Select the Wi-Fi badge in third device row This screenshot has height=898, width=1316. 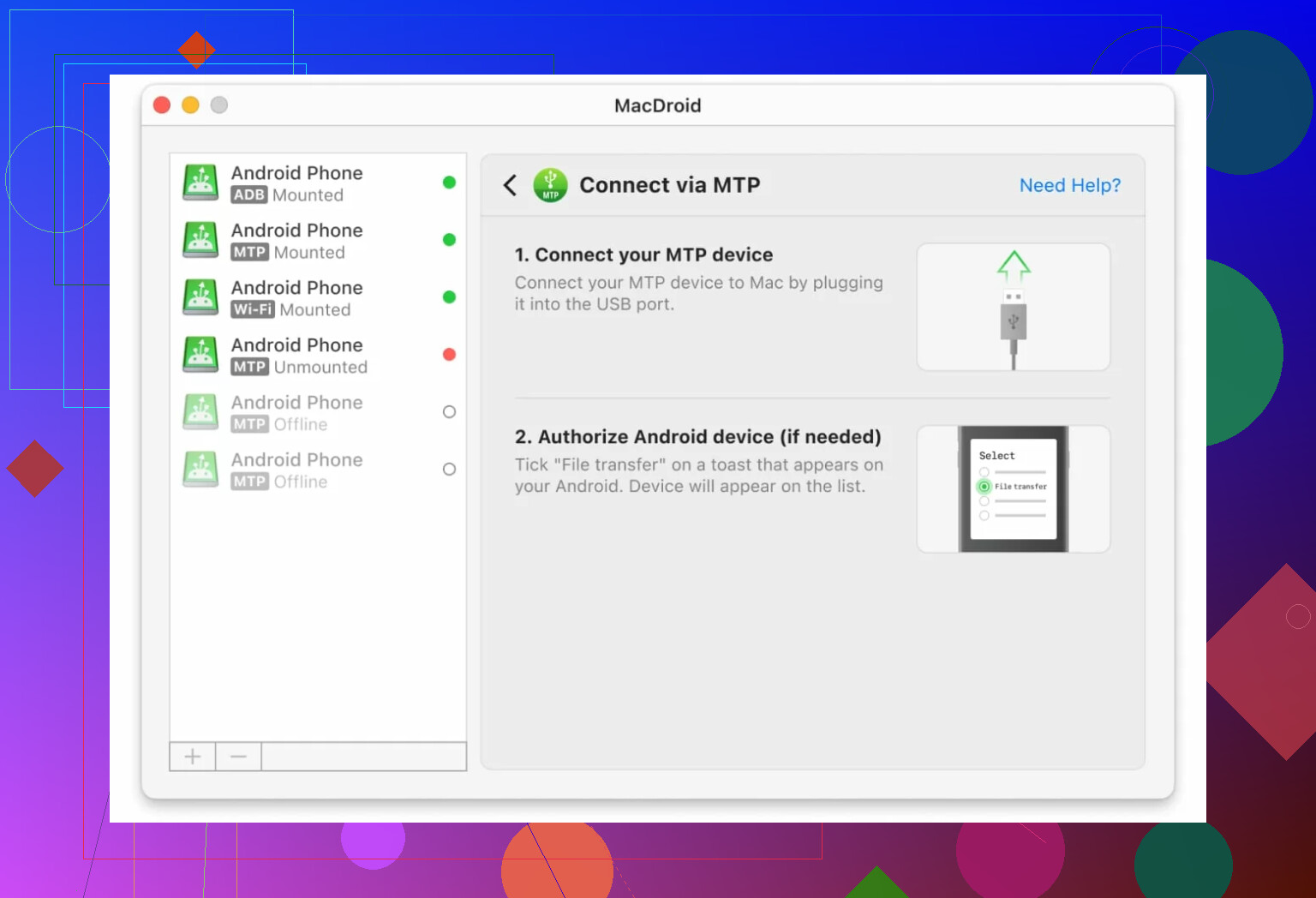click(x=253, y=309)
